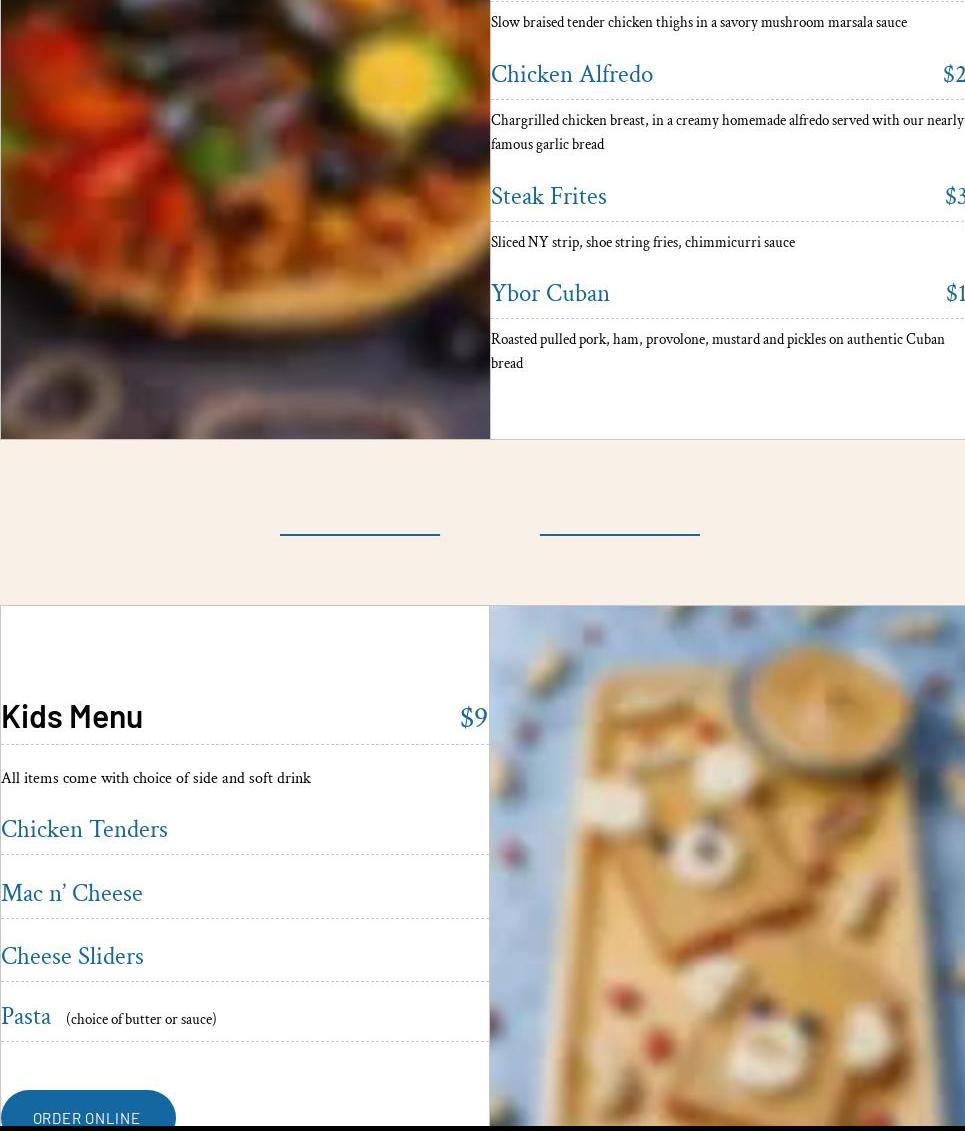This screenshot has height=1131, width=965.
Task: Click the Kids Menu heading
Action: (x=72, y=717)
